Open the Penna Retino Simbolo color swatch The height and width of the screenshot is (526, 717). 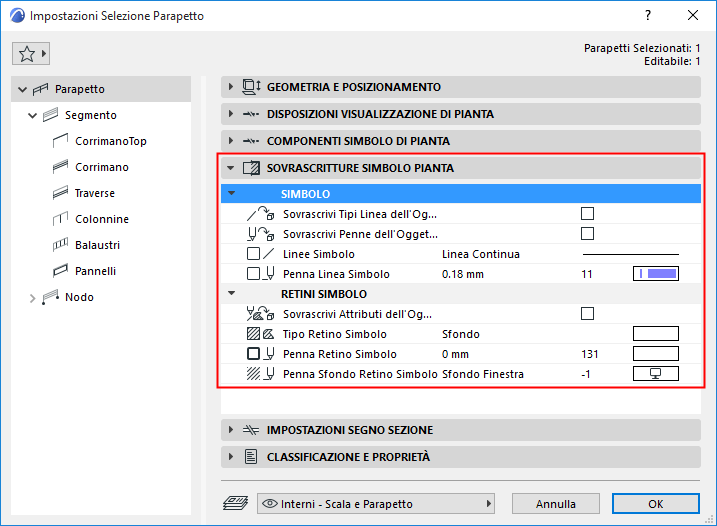pos(656,354)
